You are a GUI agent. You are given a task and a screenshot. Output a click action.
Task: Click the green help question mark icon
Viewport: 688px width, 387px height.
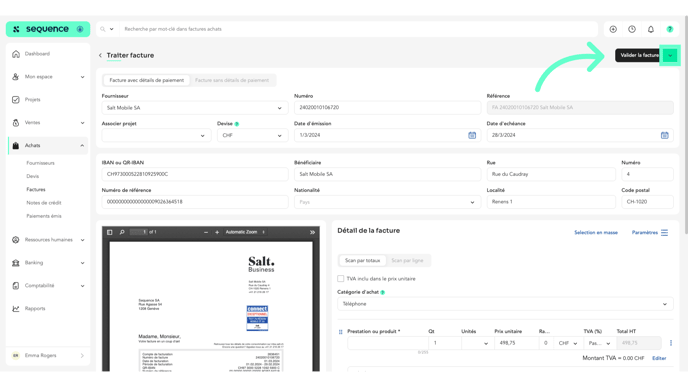pyautogui.click(x=670, y=29)
